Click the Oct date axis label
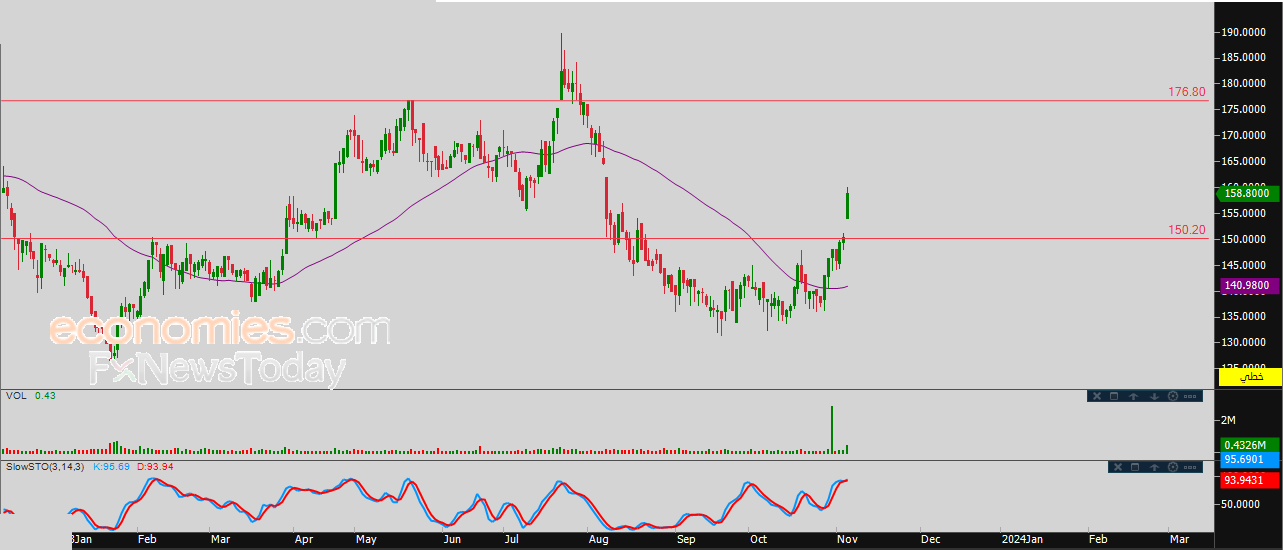The width and height of the screenshot is (1283, 550). pos(759,539)
